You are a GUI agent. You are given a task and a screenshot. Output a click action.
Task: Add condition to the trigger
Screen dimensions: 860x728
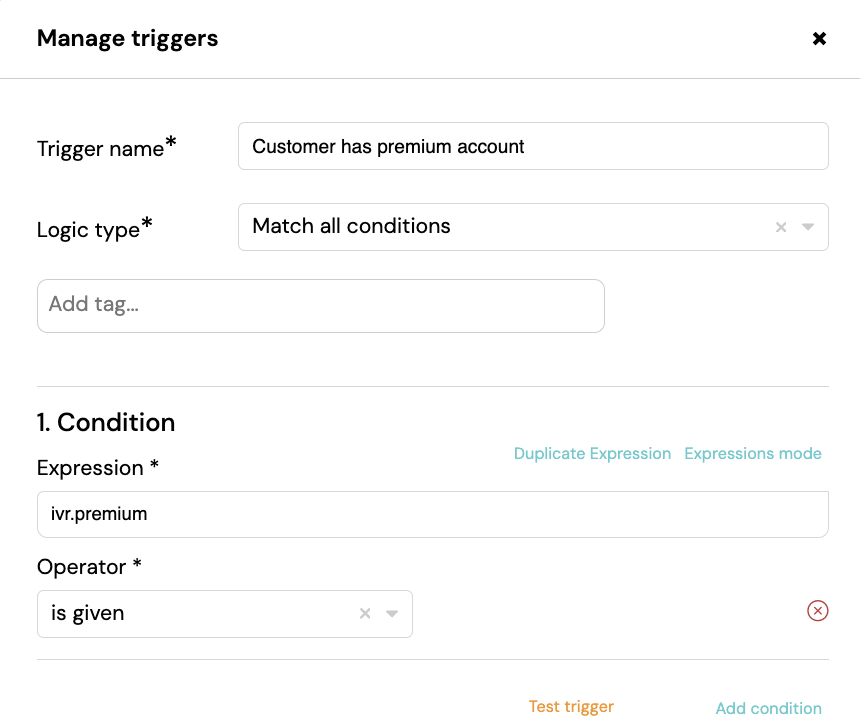(768, 708)
